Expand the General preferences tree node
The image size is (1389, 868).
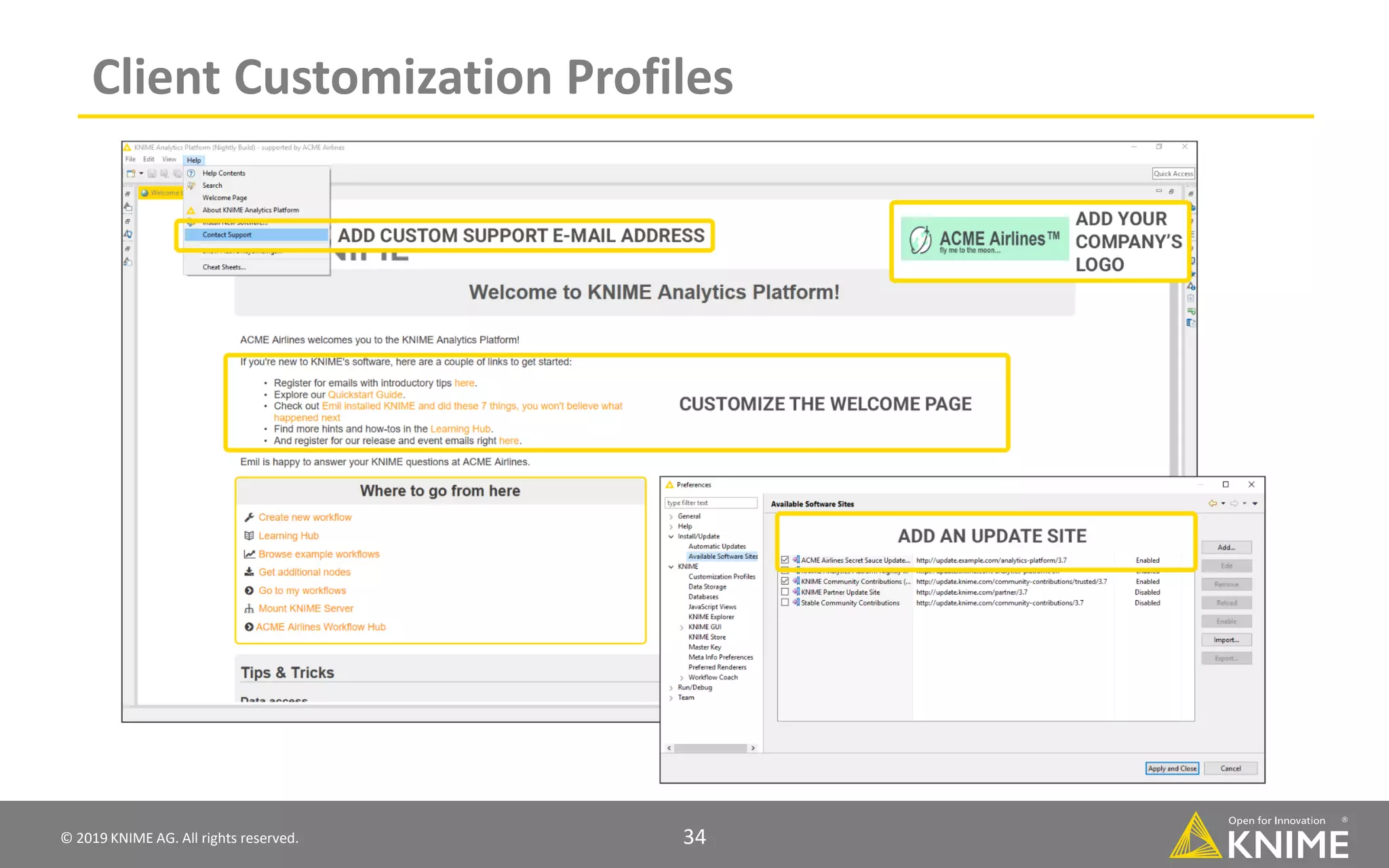[x=671, y=517]
